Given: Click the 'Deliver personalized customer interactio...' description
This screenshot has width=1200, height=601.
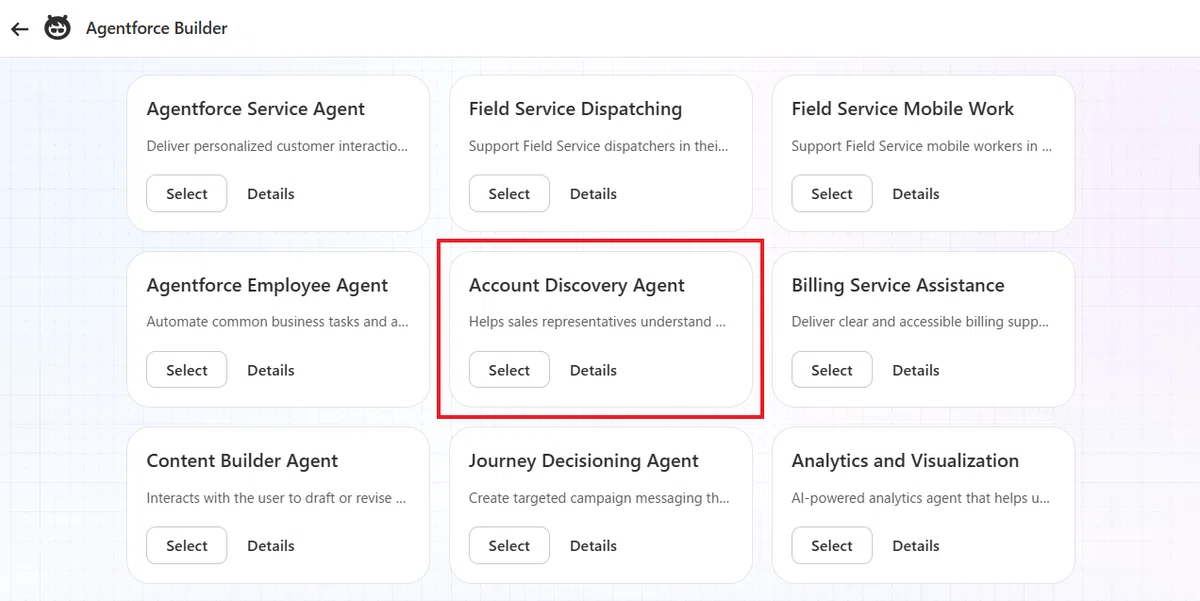Looking at the screenshot, I should [x=277, y=146].
